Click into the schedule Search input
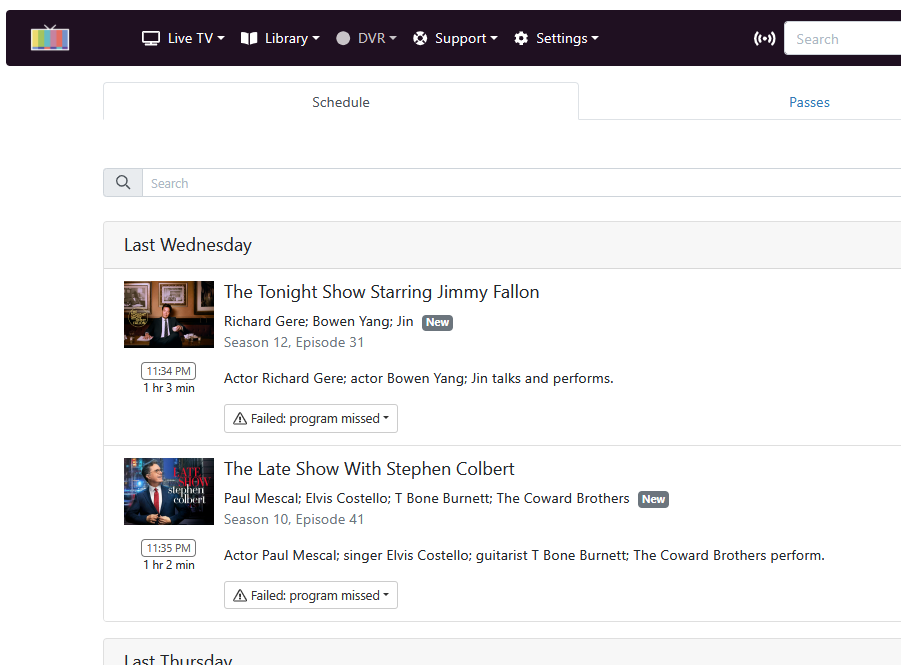 point(520,183)
